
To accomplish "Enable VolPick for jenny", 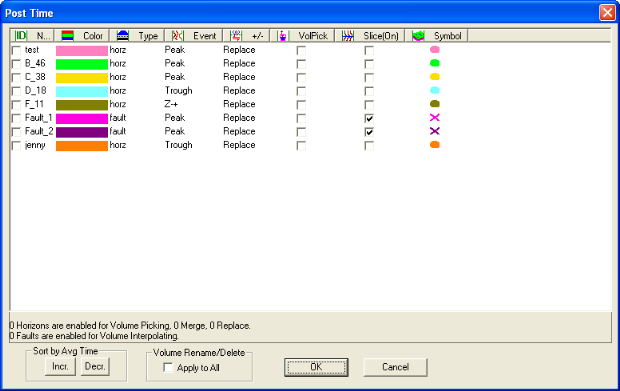I will pos(301,145).
